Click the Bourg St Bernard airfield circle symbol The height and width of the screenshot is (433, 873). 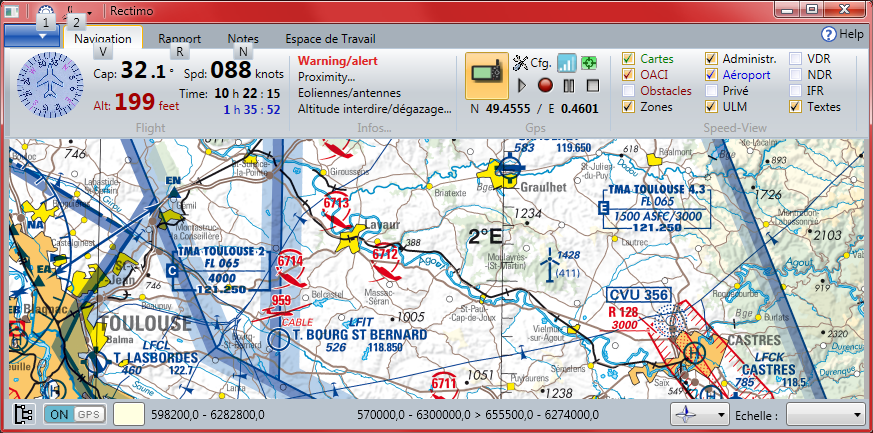pos(279,339)
